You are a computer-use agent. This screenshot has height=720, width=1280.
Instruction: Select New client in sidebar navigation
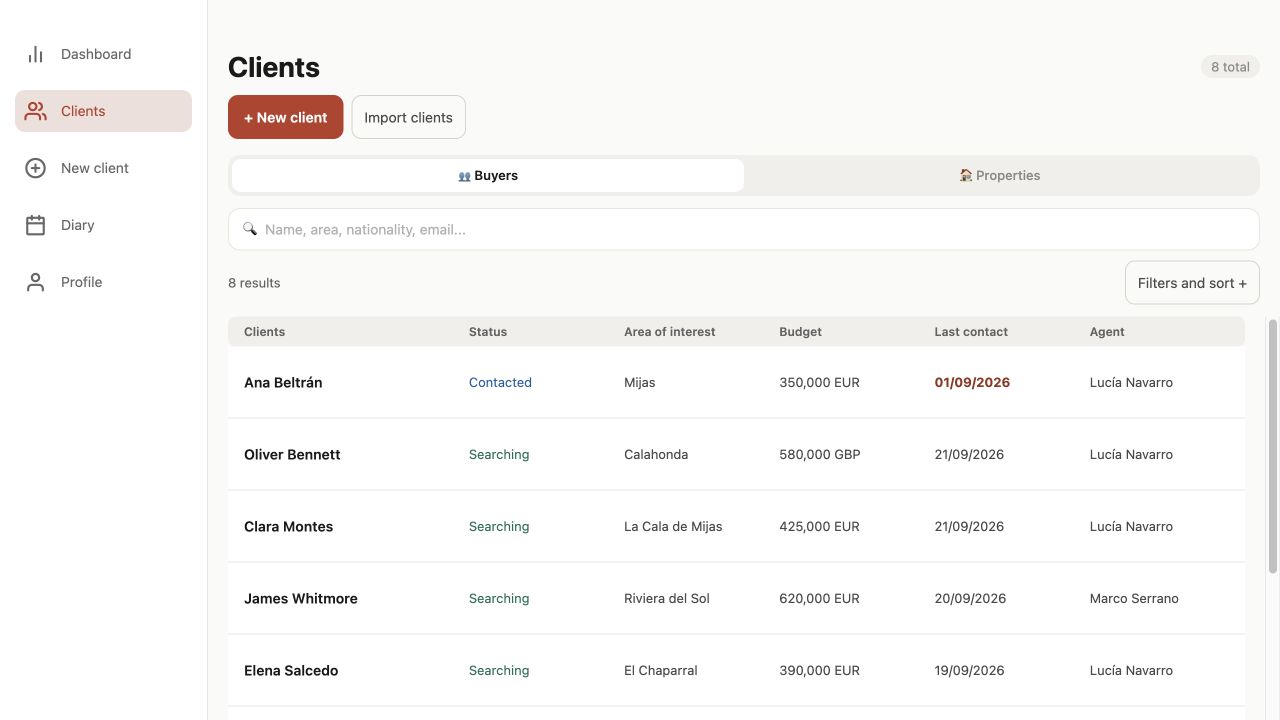click(103, 168)
